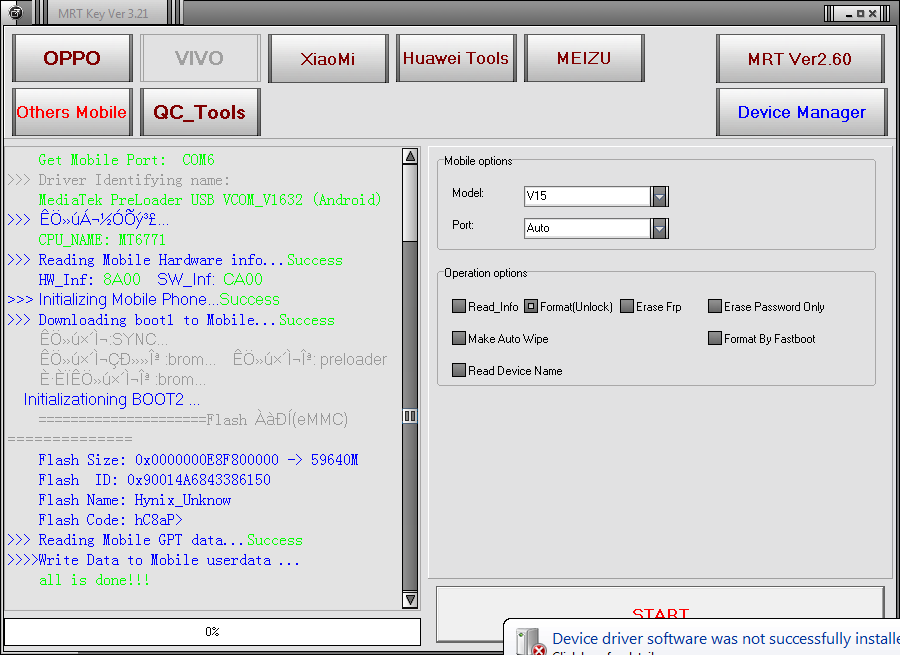The width and height of the screenshot is (900, 655).
Task: Expand the Model dropdown arrow
Action: [x=660, y=196]
